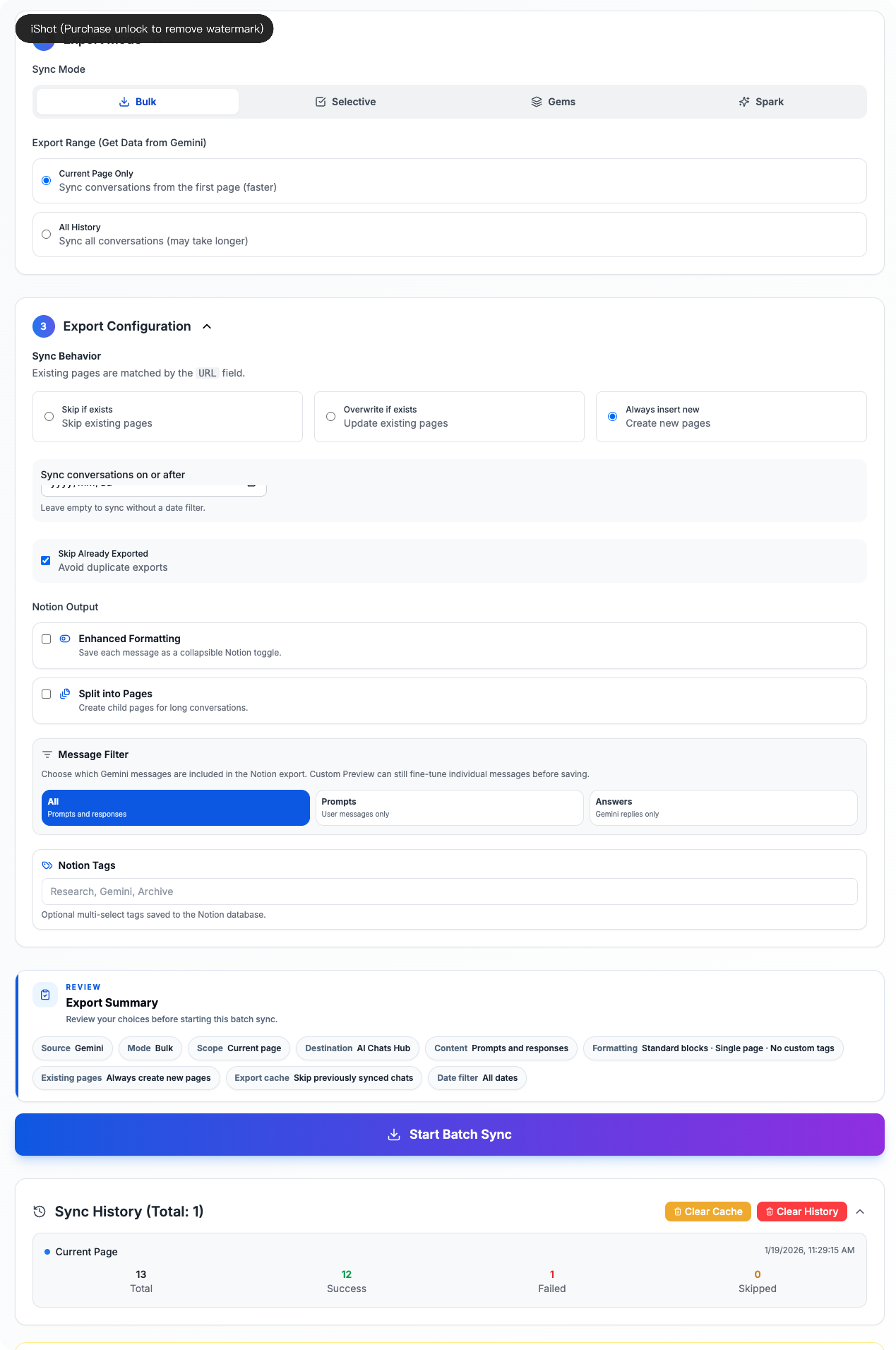
Task: Focus the Notion Tags input field
Action: (x=450, y=892)
